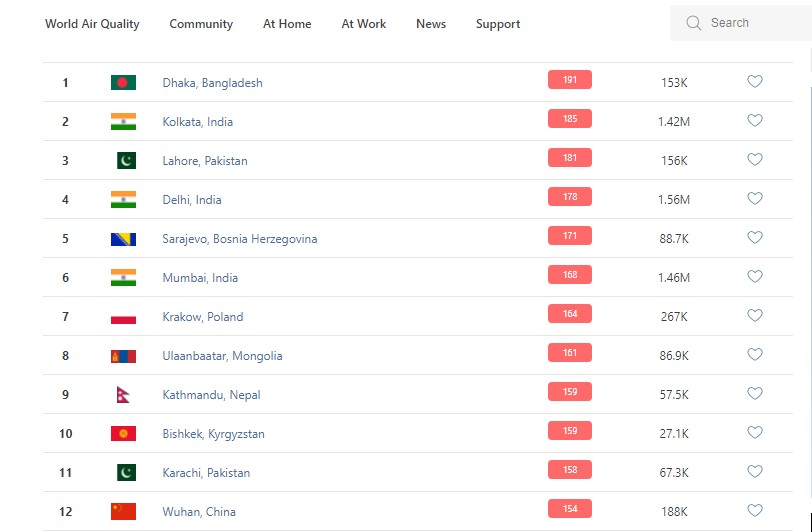Viewport: 812px width, 532px height.
Task: Click the China flag beside Wuhan
Action: click(x=123, y=512)
